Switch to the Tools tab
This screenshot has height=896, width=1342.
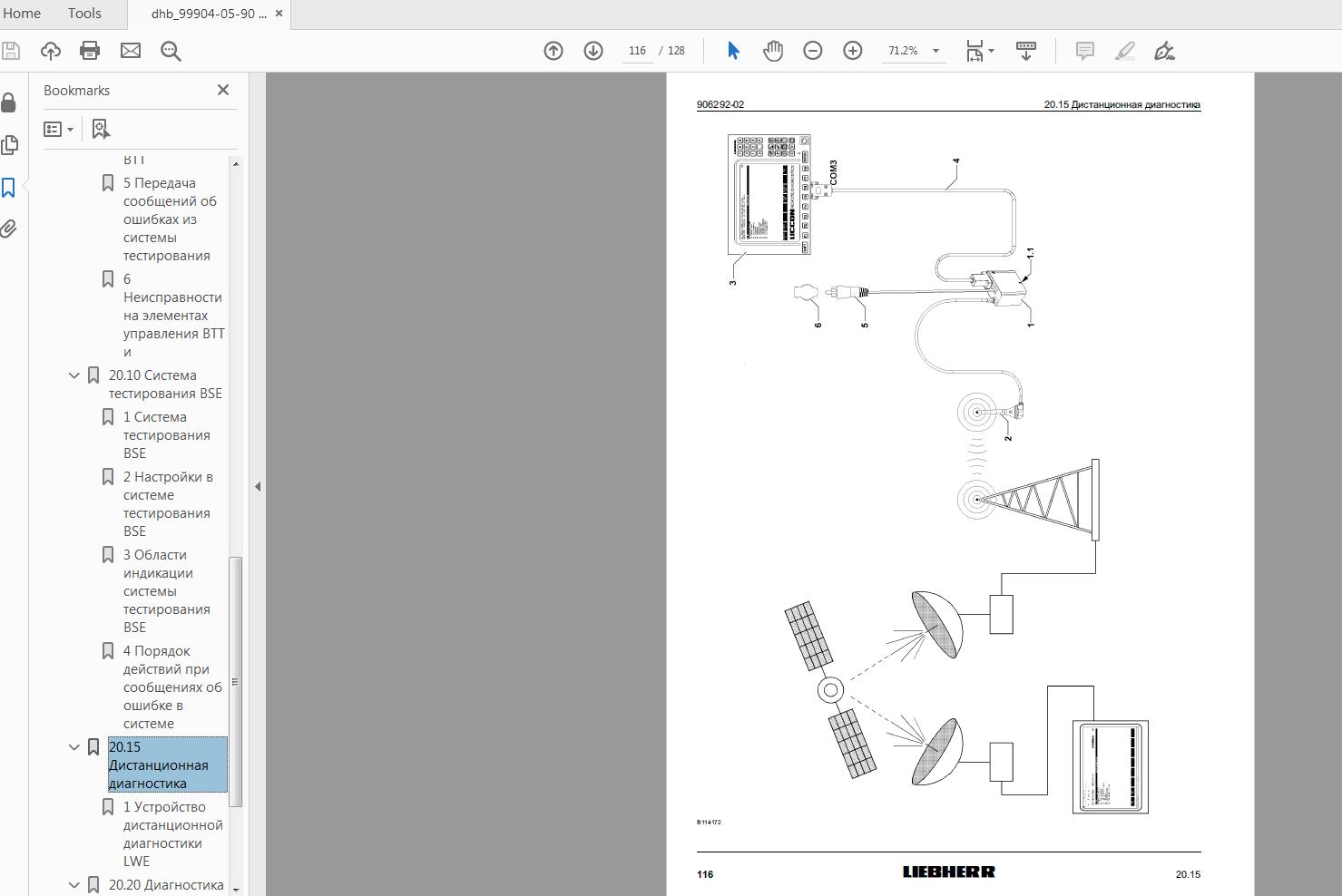(x=84, y=14)
